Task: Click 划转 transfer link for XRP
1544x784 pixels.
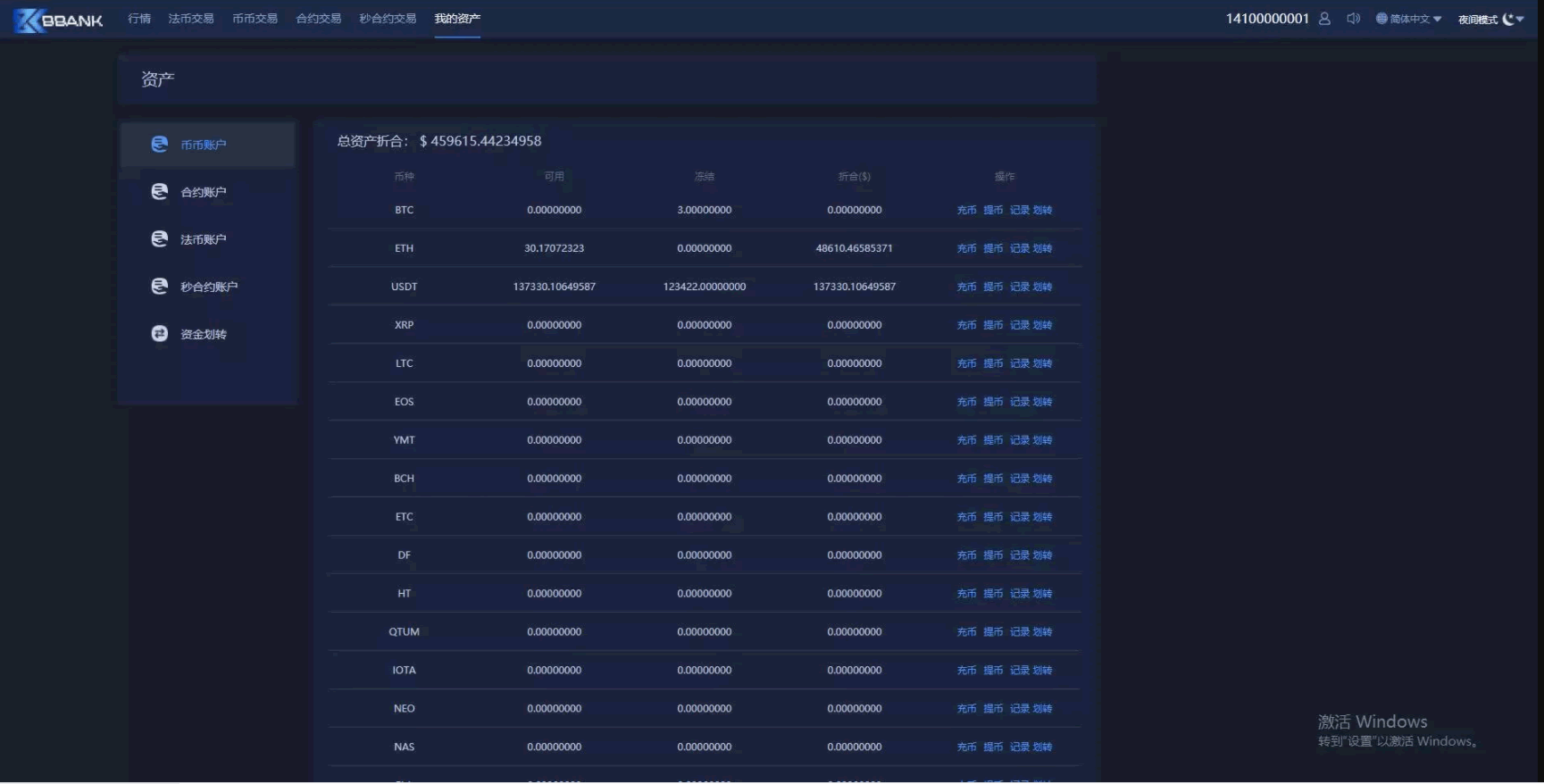Action: [1043, 325]
